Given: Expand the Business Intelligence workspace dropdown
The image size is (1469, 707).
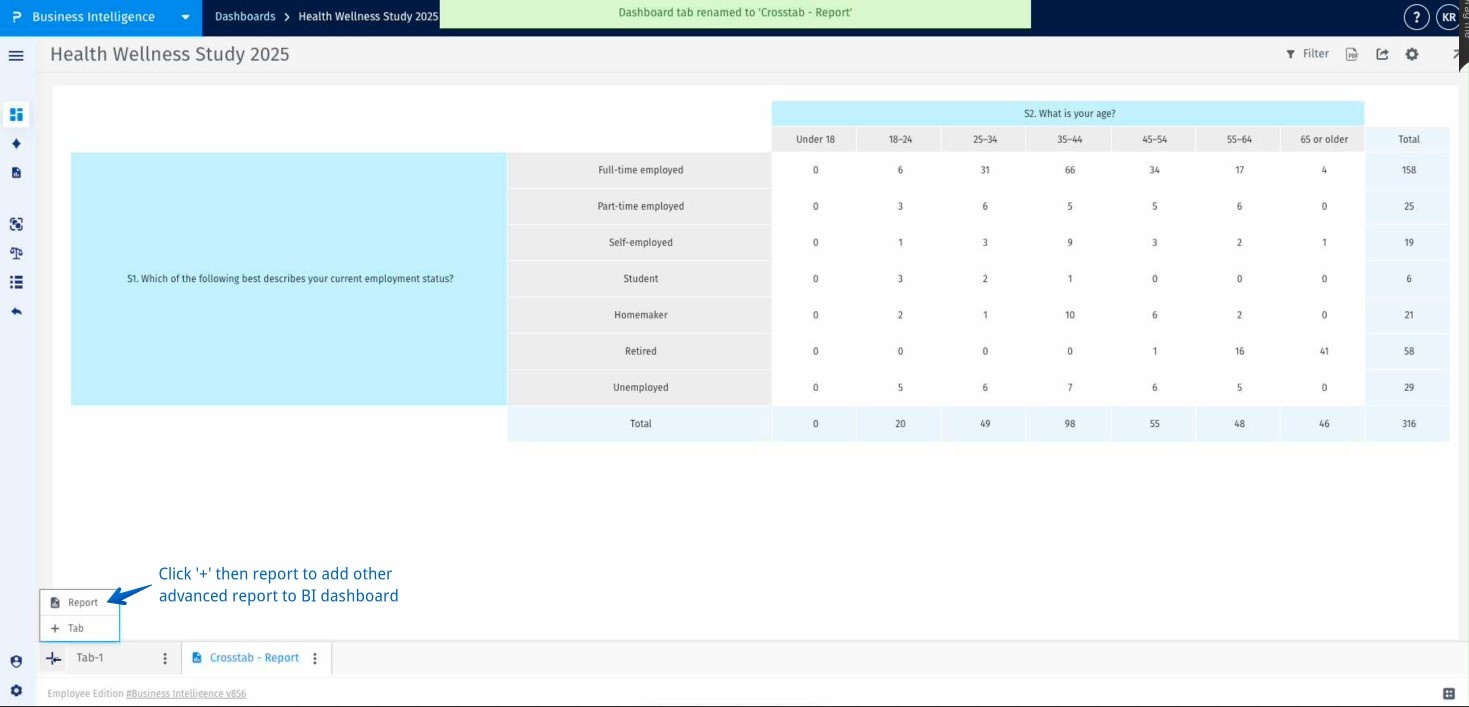Looking at the screenshot, I should pos(184,16).
